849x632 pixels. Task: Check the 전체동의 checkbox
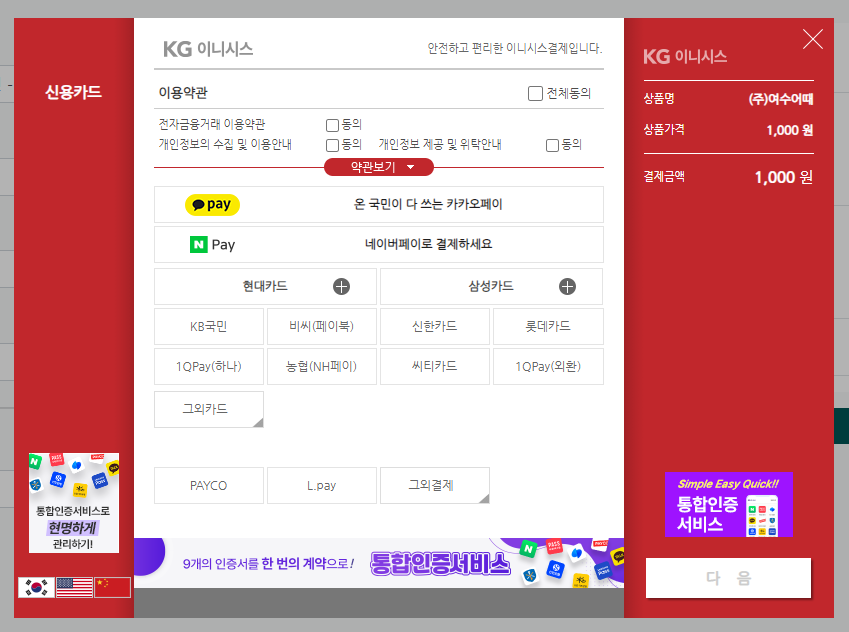pyautogui.click(x=535, y=93)
